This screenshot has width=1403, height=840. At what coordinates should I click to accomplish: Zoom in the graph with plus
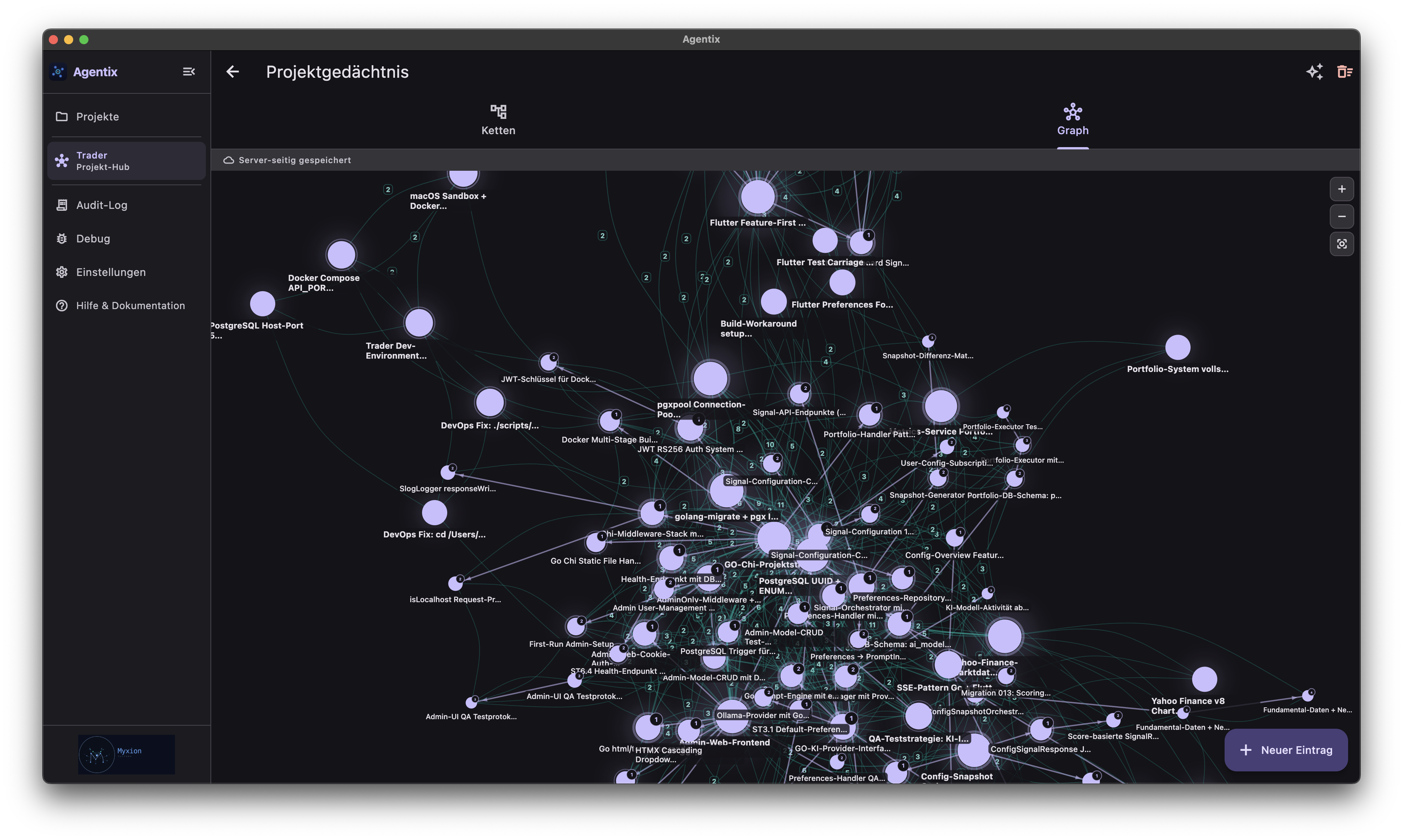[1341, 189]
